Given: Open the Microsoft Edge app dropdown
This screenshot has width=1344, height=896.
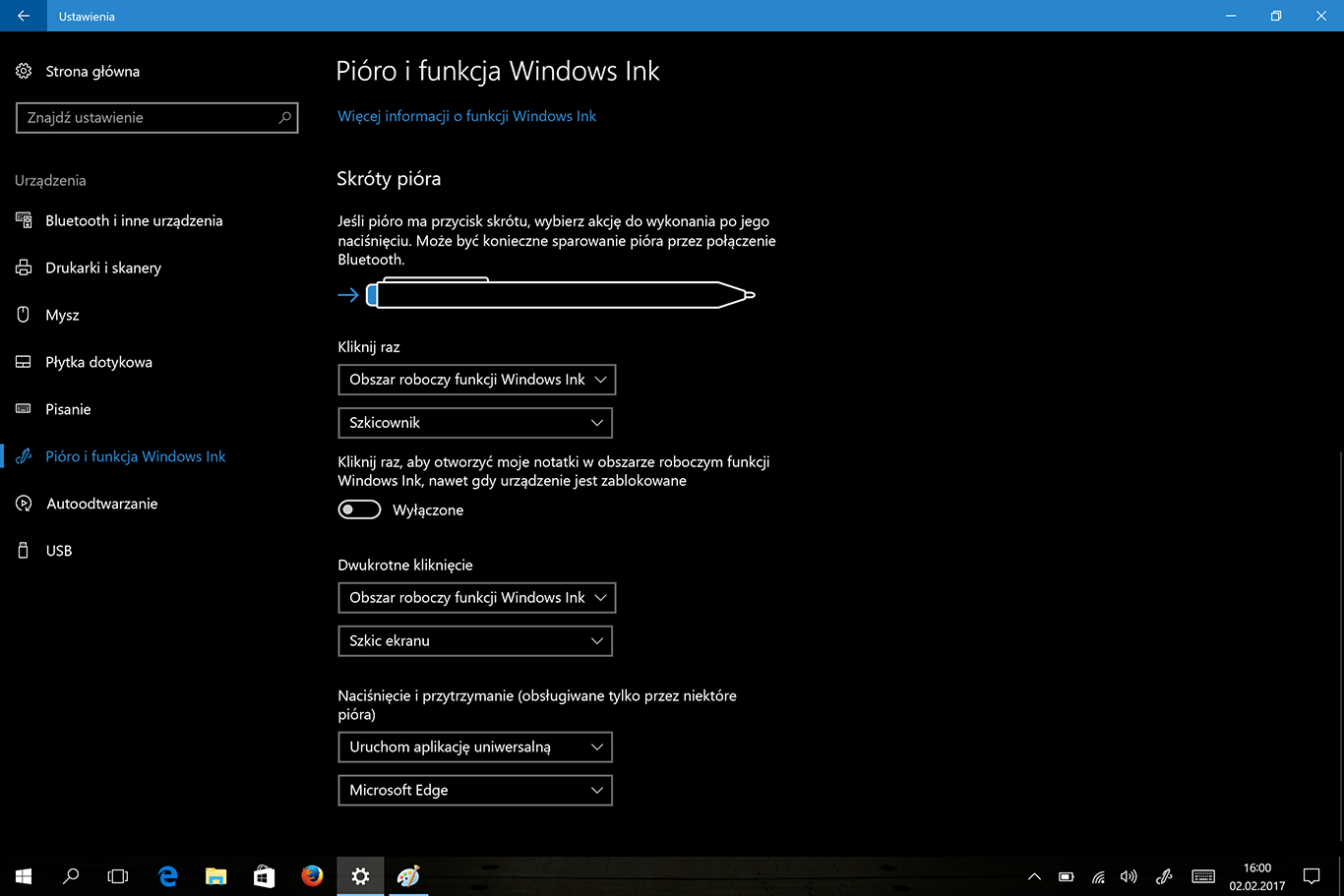Looking at the screenshot, I should tap(475, 791).
